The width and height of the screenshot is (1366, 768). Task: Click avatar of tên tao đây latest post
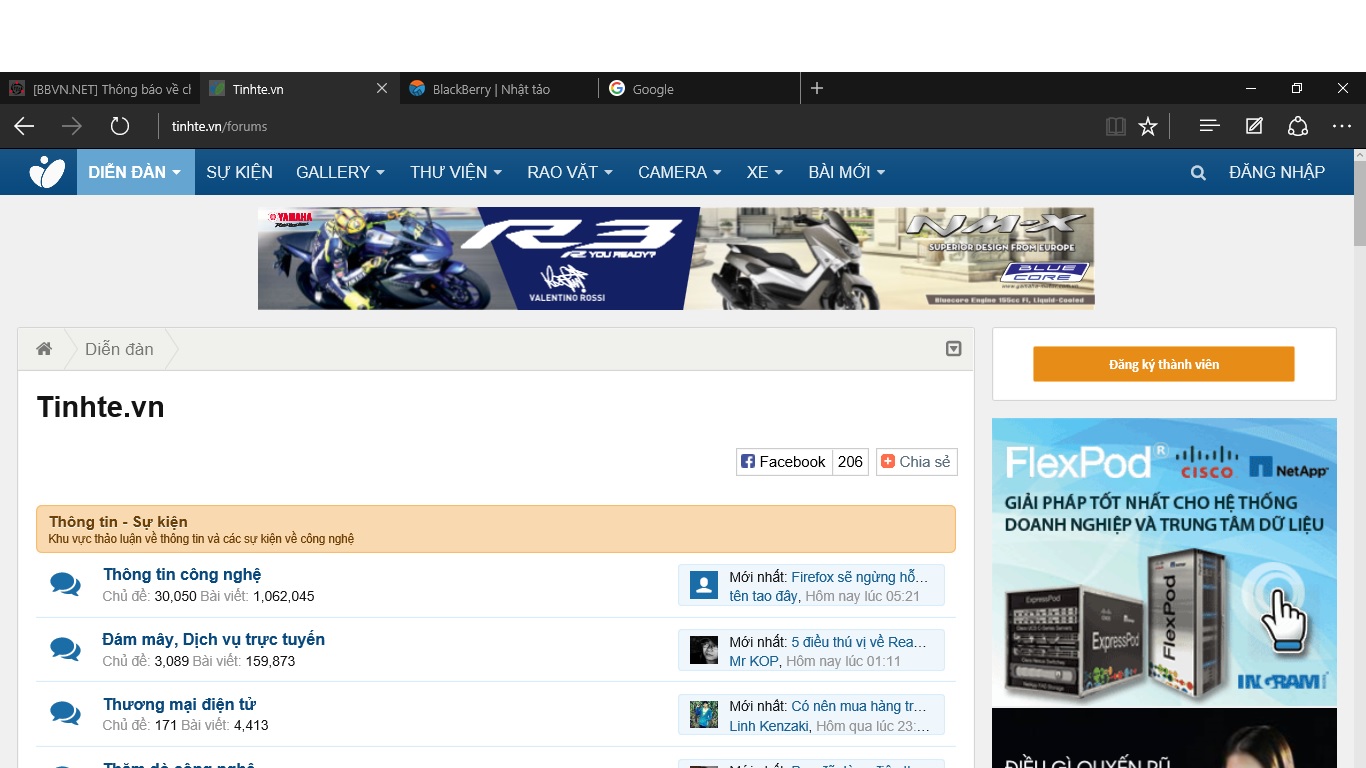pyautogui.click(x=704, y=585)
